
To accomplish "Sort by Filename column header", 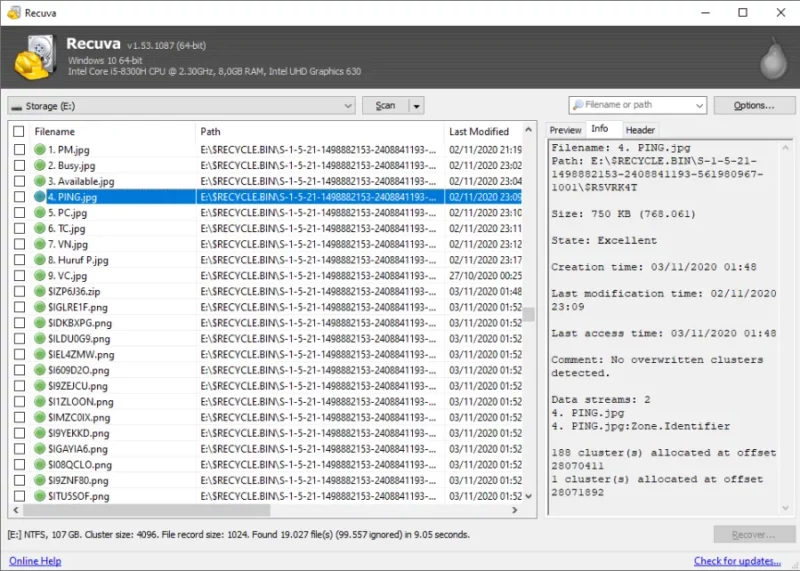I will (x=112, y=132).
